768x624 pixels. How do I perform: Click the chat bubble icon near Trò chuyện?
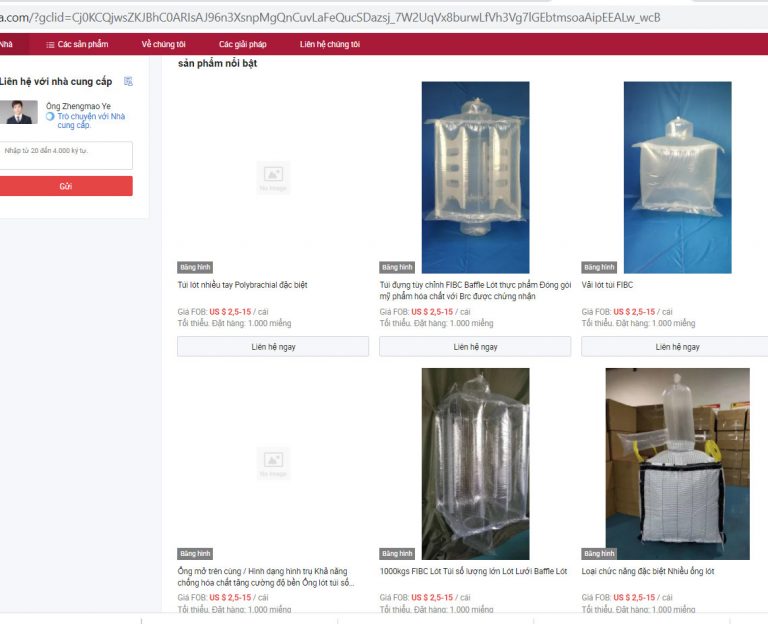coord(50,117)
